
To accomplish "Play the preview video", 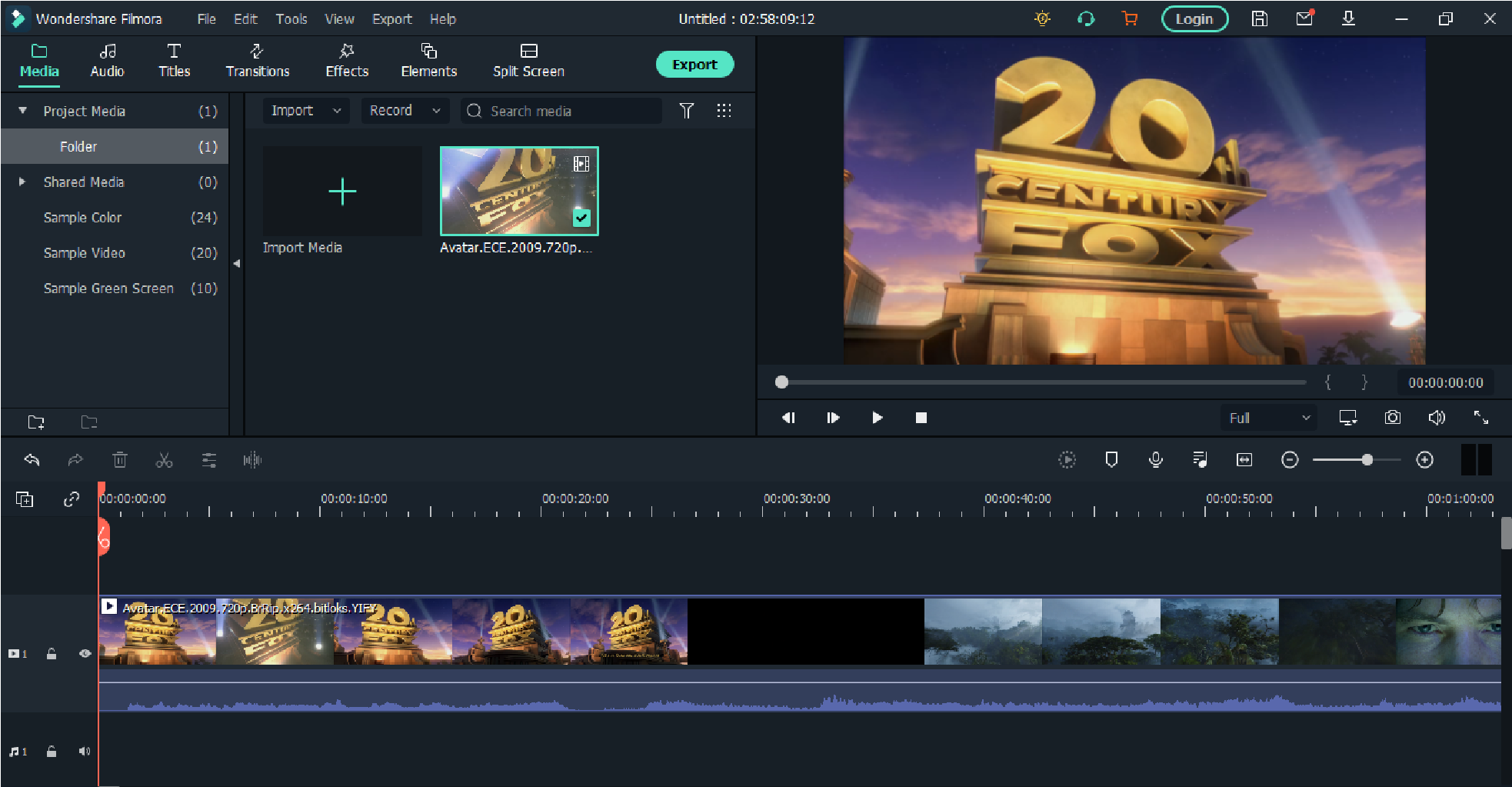I will (878, 418).
